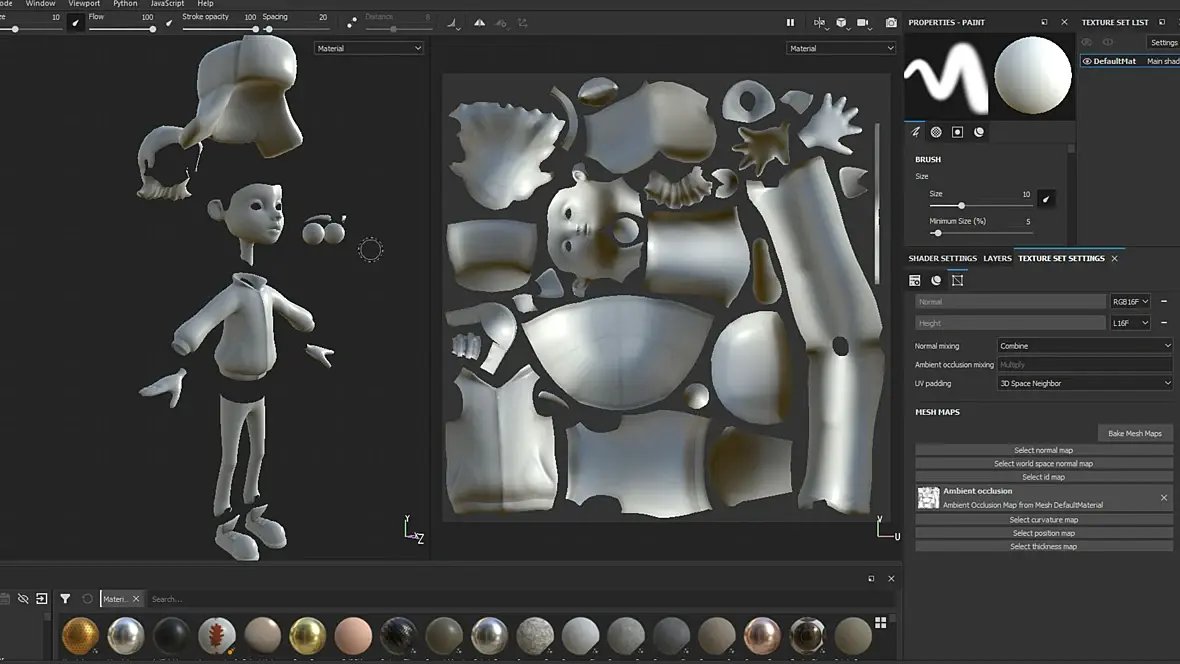This screenshot has width=1180, height=664.
Task: Toggle visibility eye of DefaultMat texture set
Action: 1087,61
